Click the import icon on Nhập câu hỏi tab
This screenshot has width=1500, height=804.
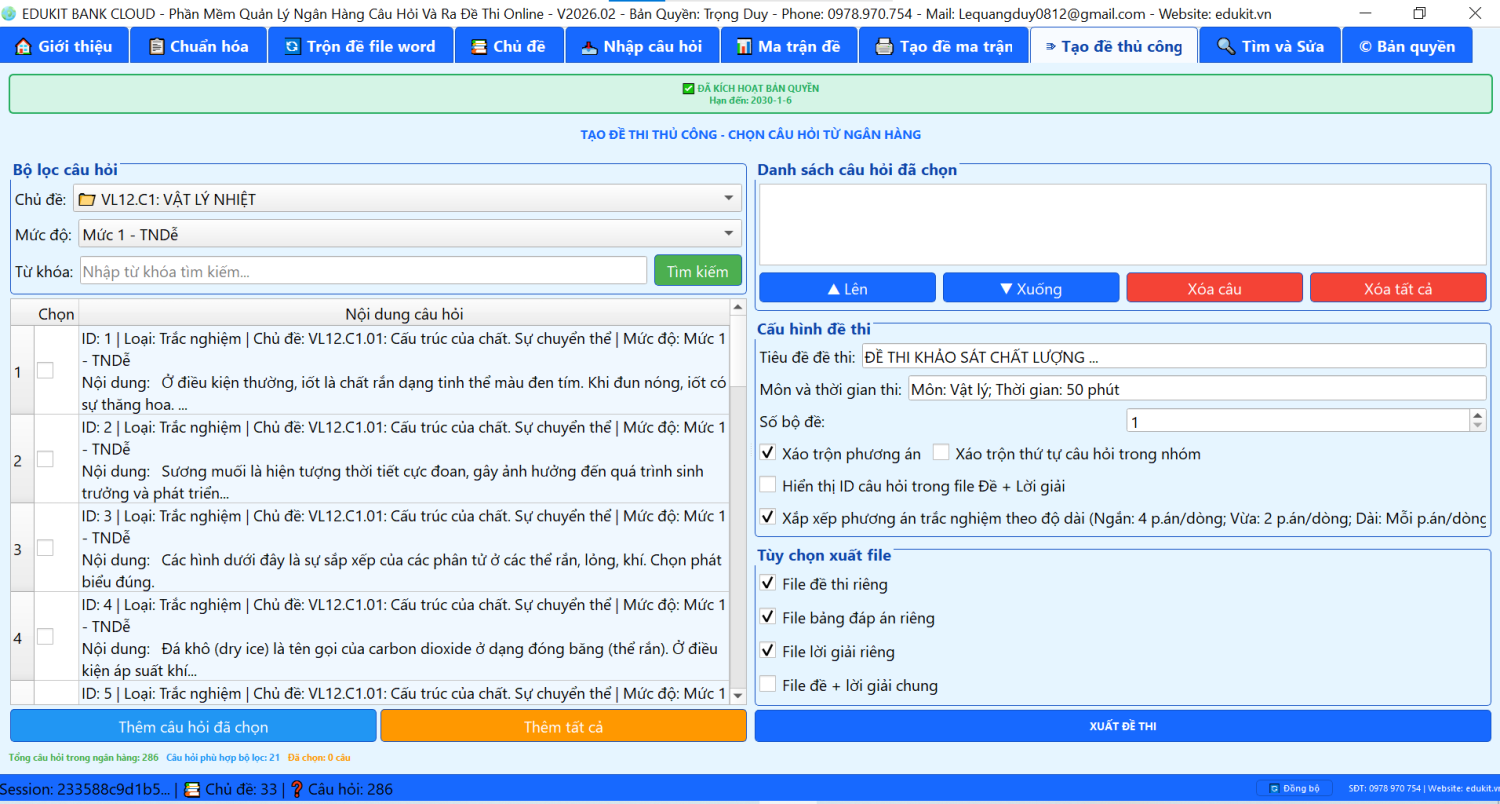click(x=589, y=47)
